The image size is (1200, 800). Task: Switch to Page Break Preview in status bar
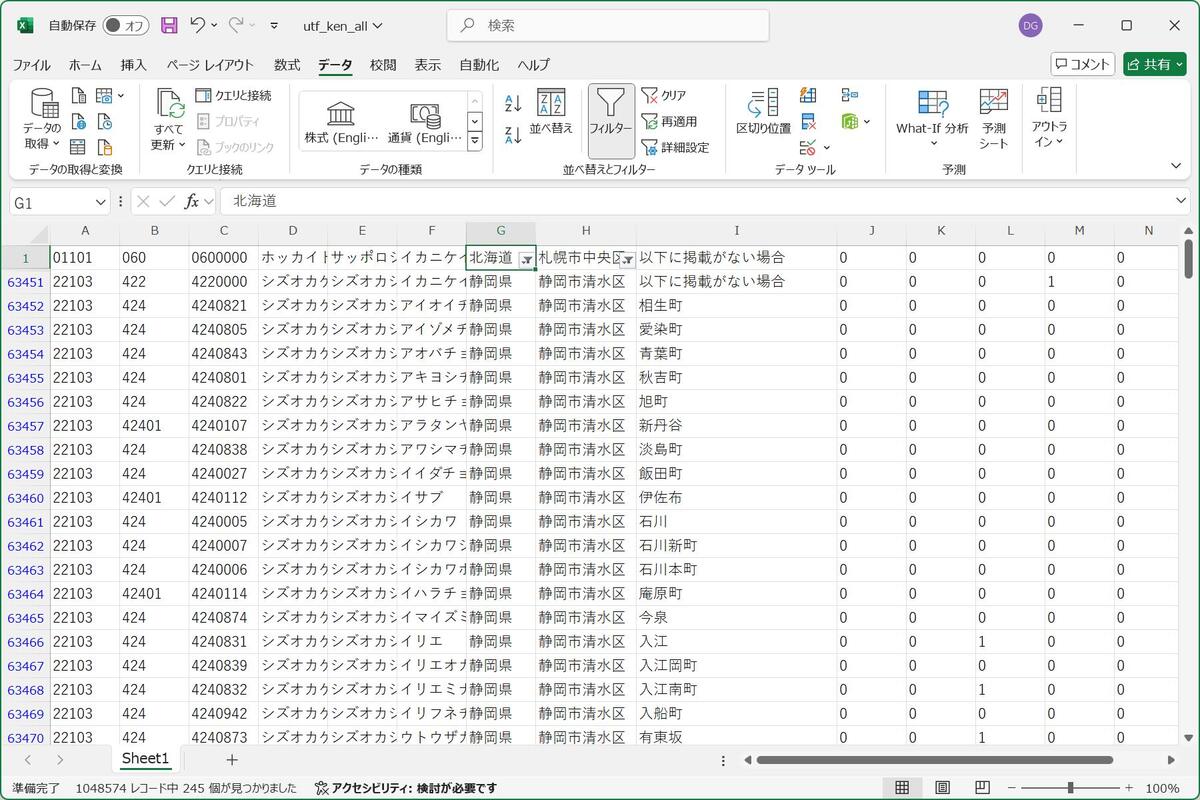click(x=982, y=788)
